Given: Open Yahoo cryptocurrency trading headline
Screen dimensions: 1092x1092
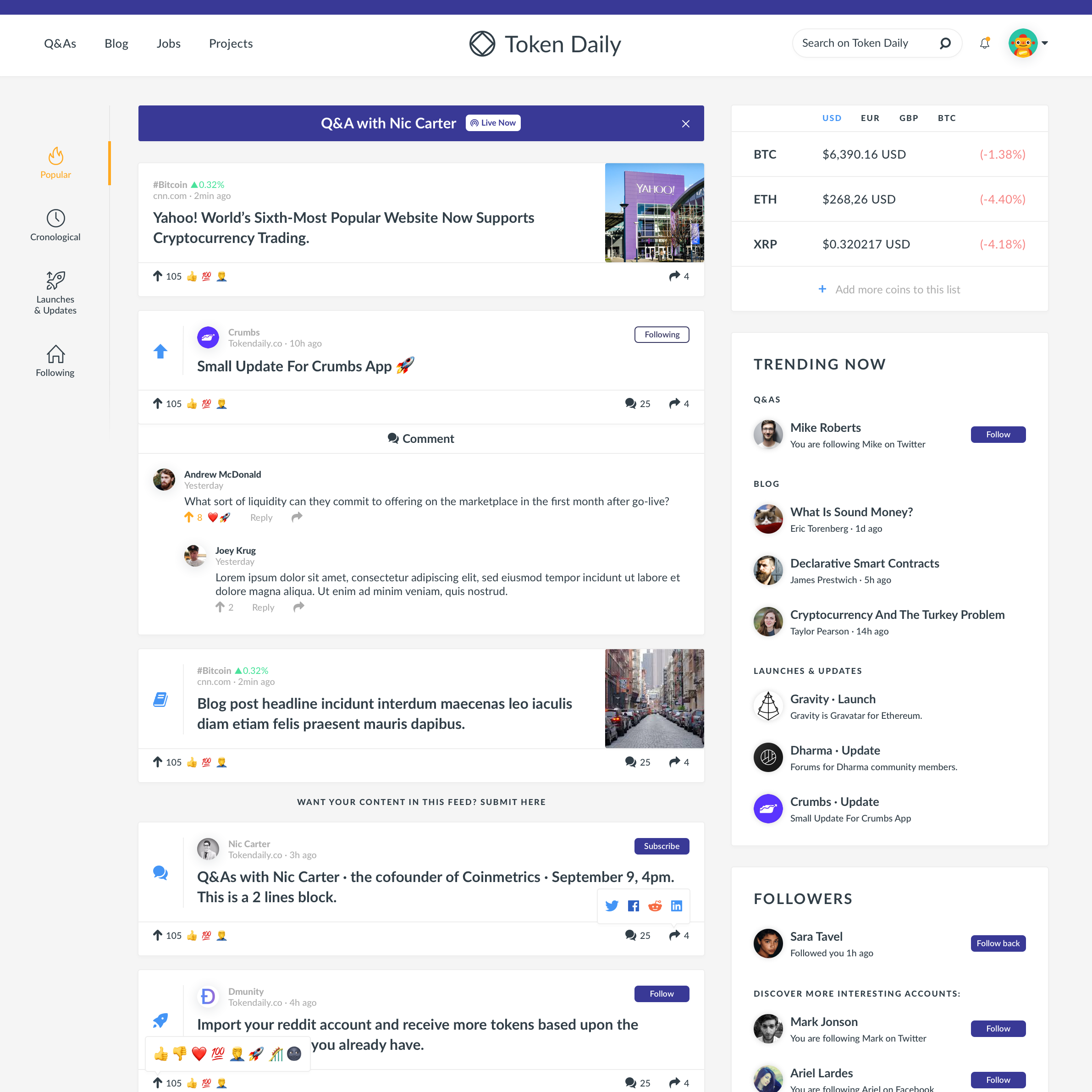Looking at the screenshot, I should 344,228.
